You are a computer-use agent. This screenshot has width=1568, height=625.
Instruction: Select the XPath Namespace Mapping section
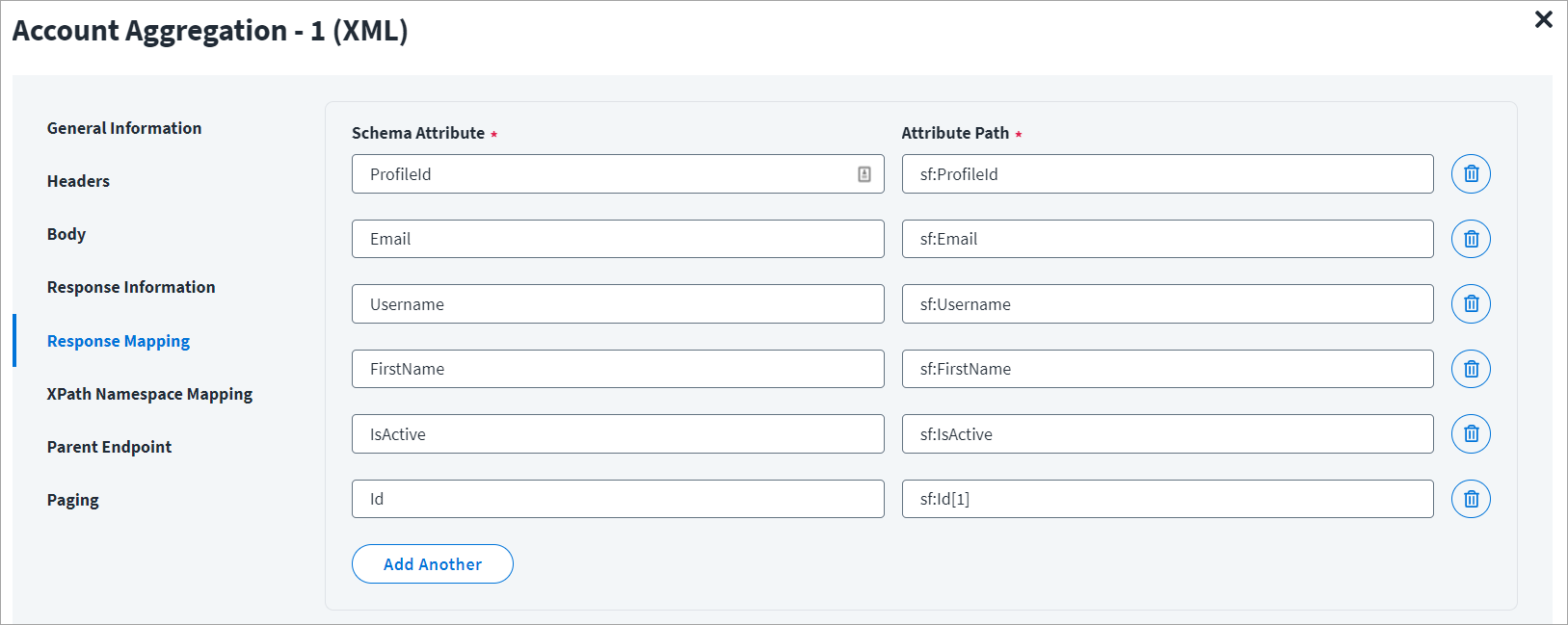point(149,394)
